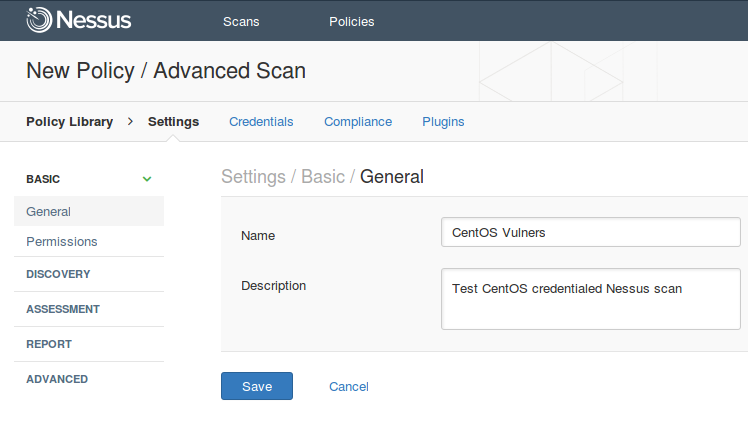Collapse the BASIC section green chevron
This screenshot has height=442, width=748.
pyautogui.click(x=147, y=179)
